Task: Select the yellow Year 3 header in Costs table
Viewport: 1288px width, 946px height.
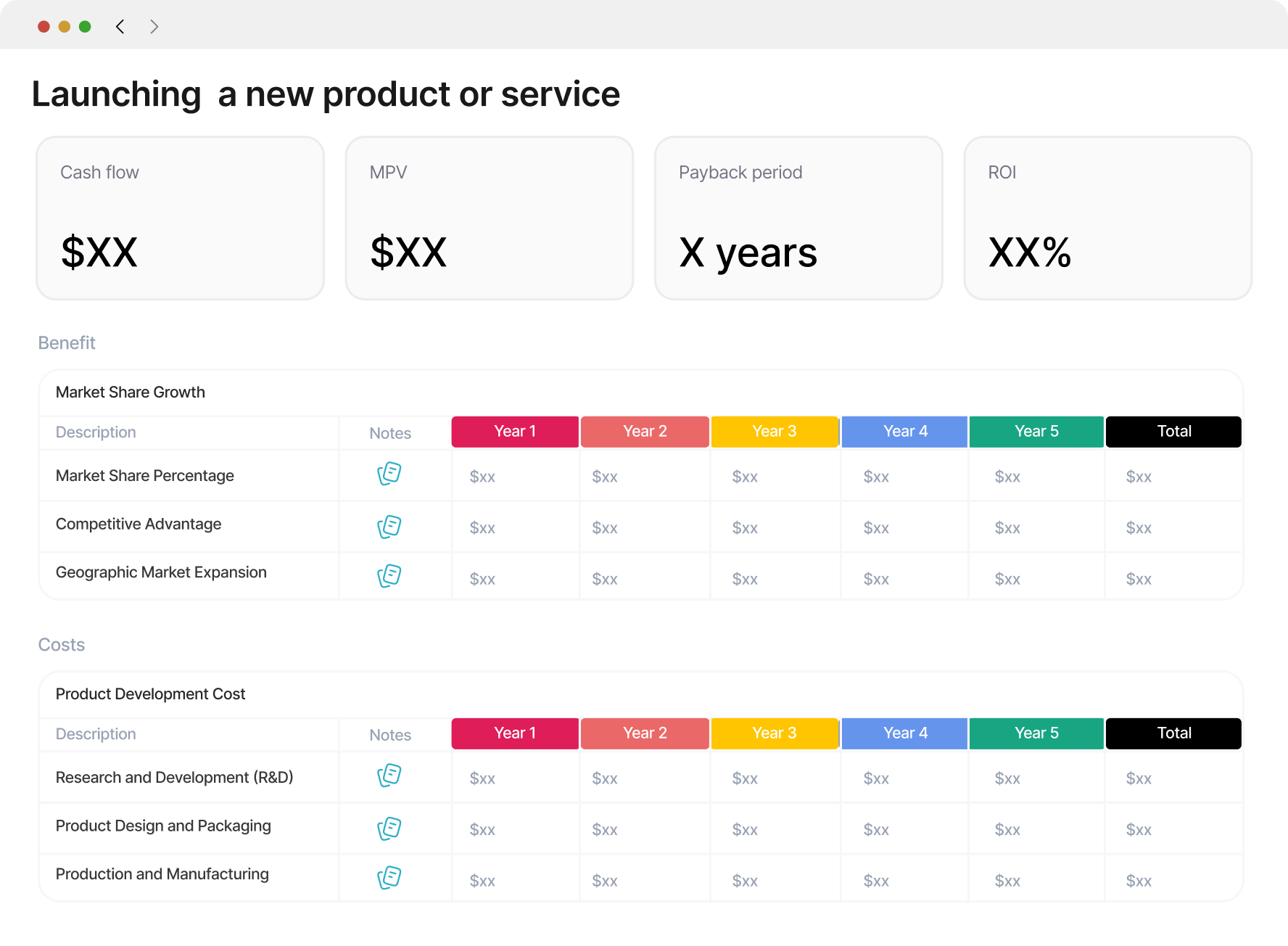Action: pos(775,733)
